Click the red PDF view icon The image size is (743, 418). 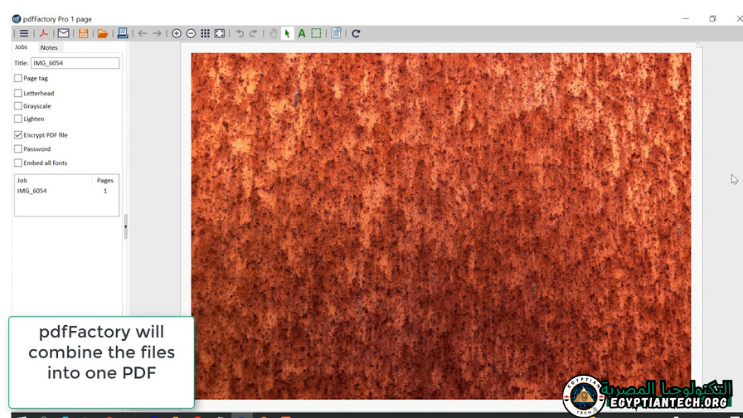(x=44, y=33)
